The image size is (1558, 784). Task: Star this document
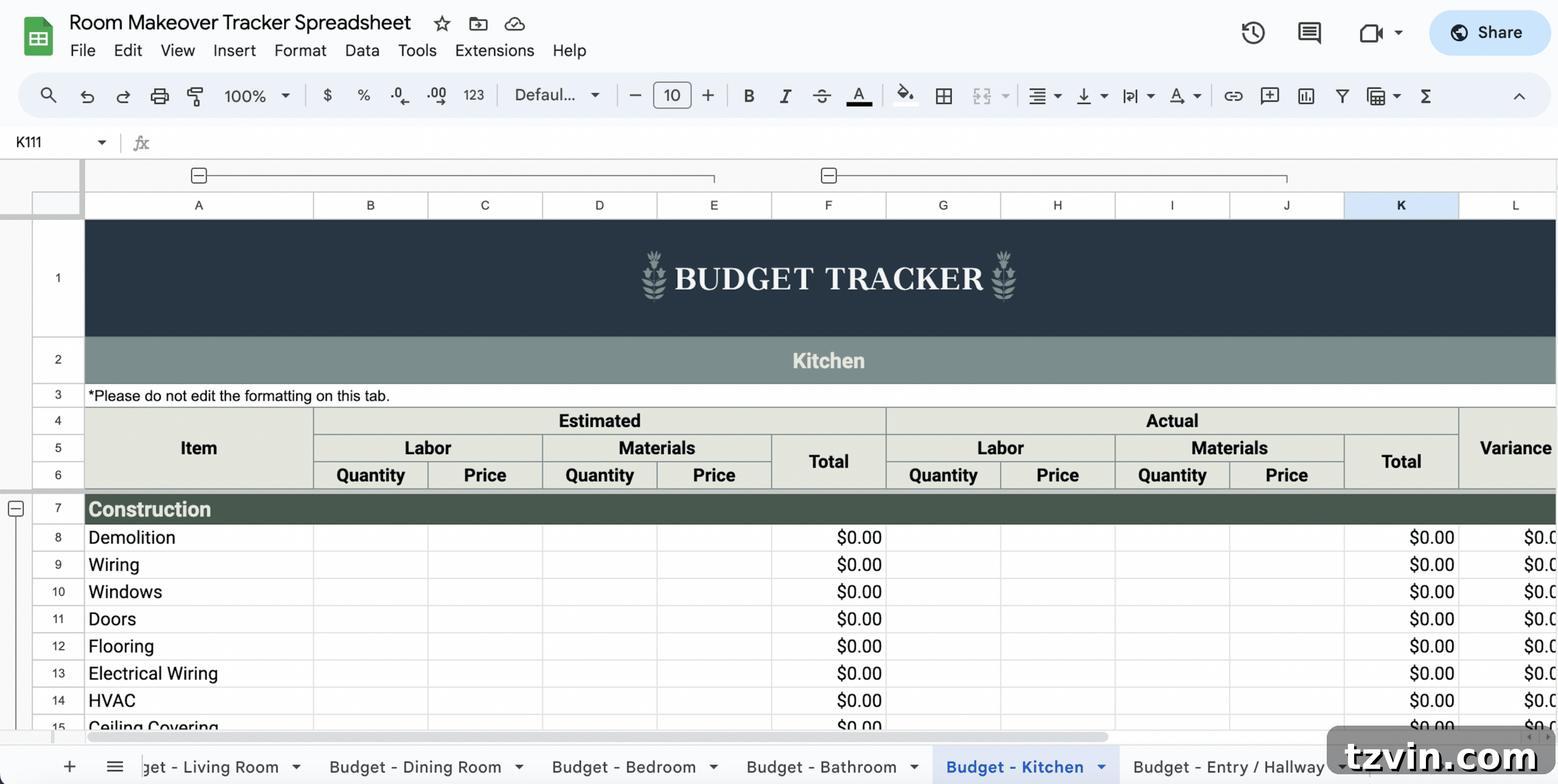(442, 24)
